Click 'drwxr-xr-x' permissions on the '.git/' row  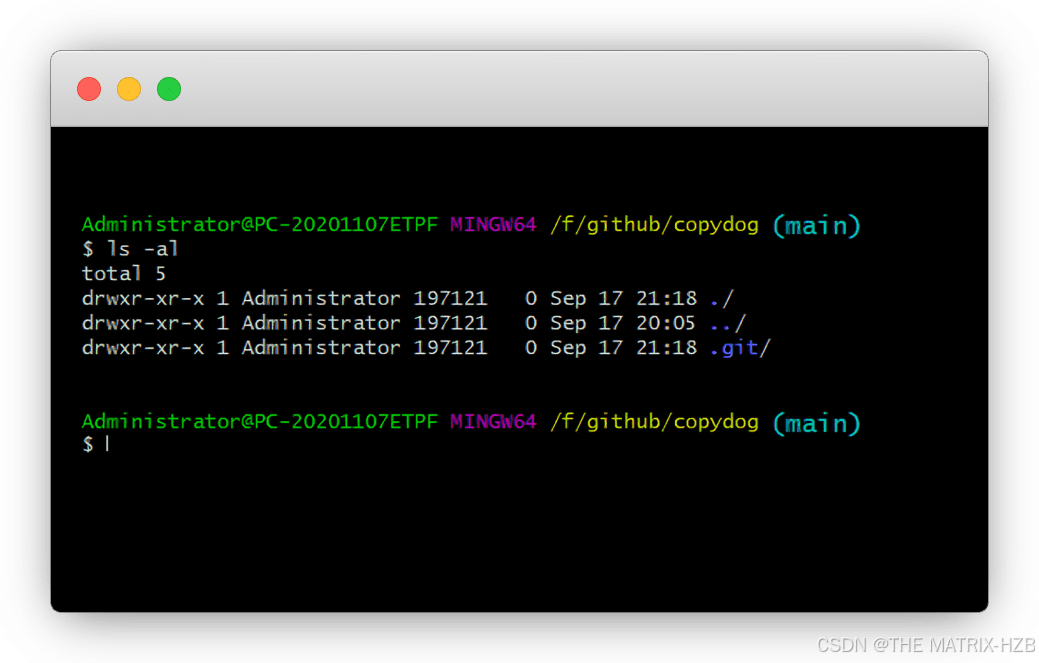(x=143, y=348)
